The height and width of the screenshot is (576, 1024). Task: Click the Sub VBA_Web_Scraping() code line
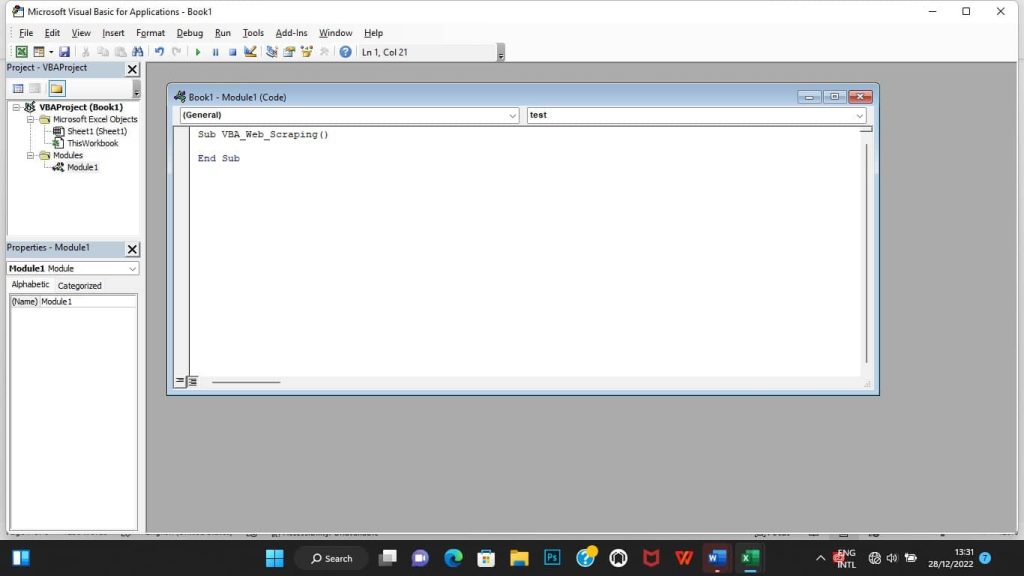click(263, 135)
